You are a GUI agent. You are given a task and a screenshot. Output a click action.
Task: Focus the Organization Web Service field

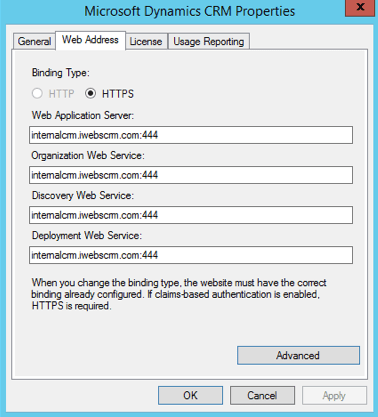tap(191, 175)
